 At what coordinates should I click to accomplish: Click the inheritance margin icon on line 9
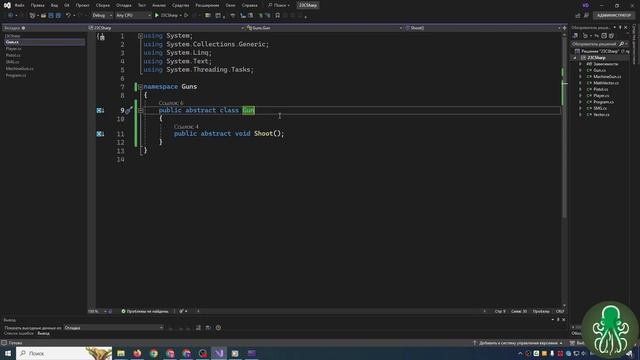tap(100, 110)
